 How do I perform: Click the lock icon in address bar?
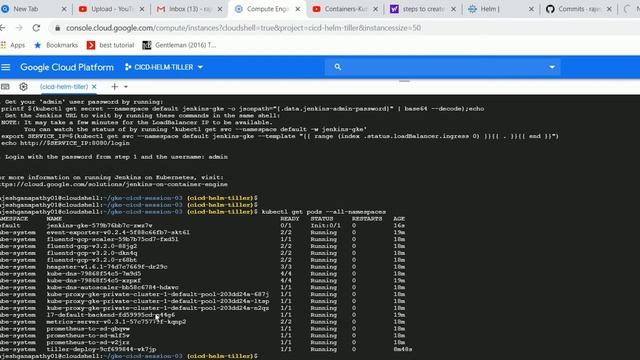(x=58, y=28)
